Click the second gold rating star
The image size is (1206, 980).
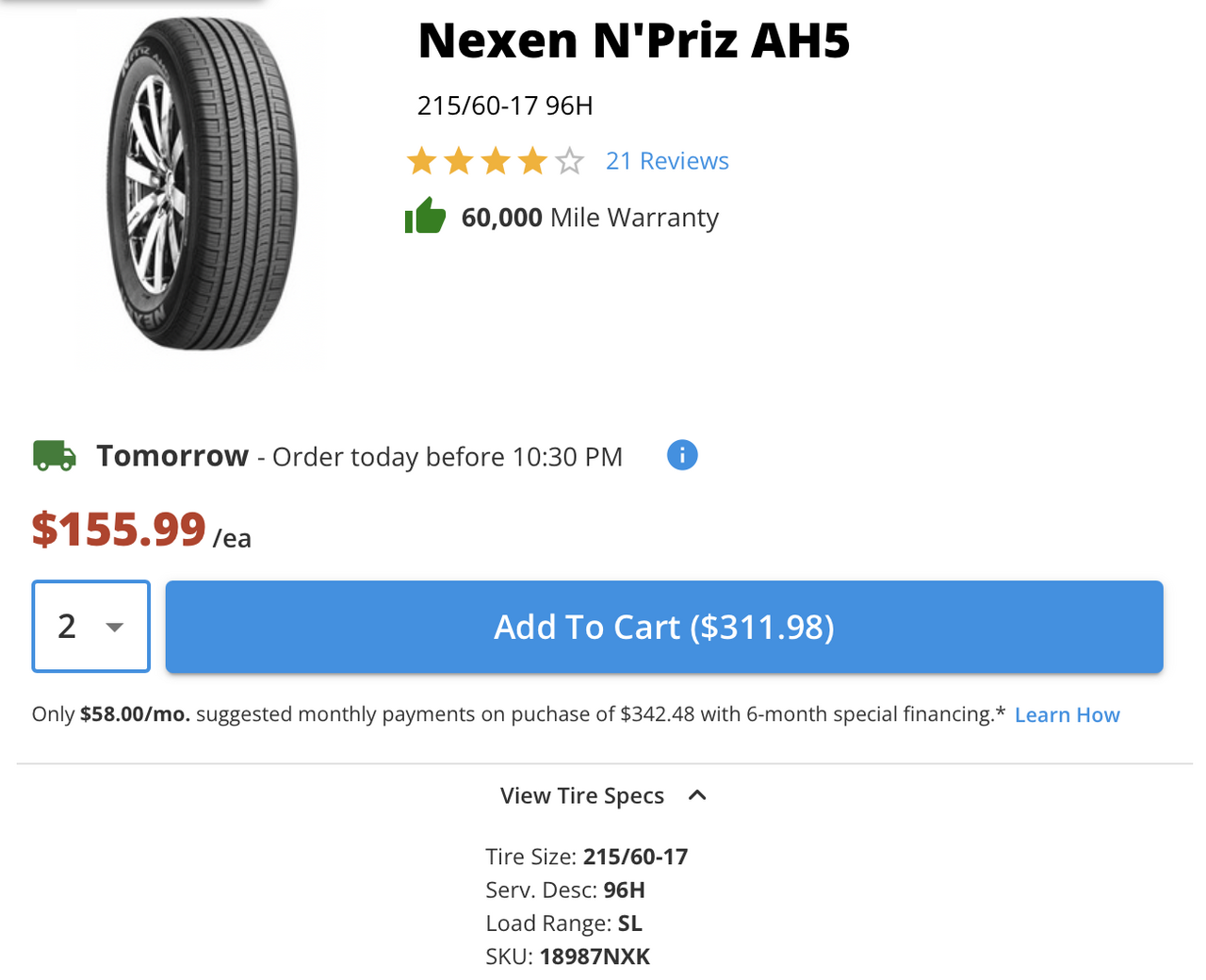(459, 161)
